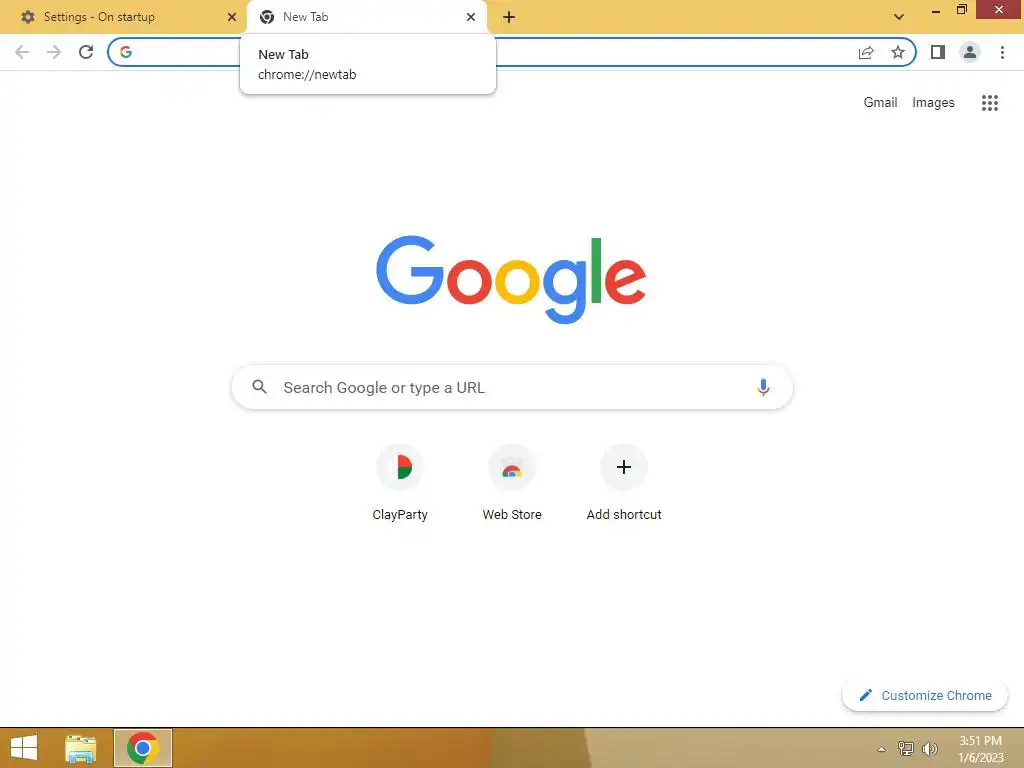1024x768 pixels.
Task: Open File Explorer from the taskbar
Action: [x=81, y=748]
